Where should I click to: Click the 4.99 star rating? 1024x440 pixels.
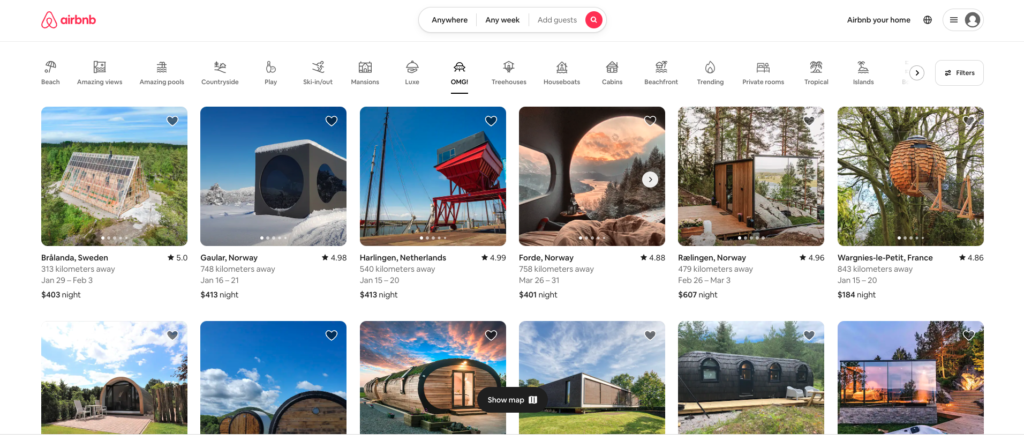pos(494,258)
